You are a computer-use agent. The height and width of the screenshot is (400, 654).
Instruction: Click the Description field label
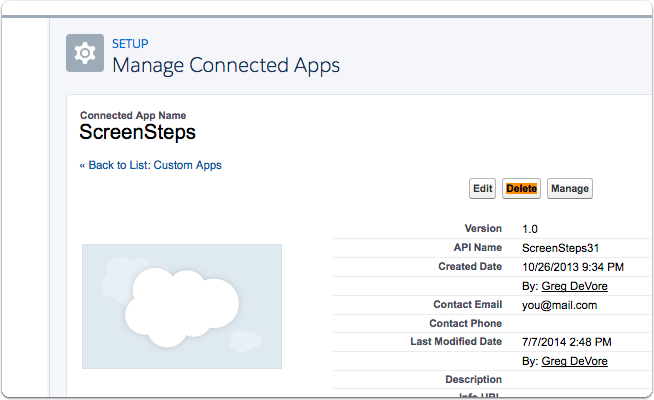(473, 380)
